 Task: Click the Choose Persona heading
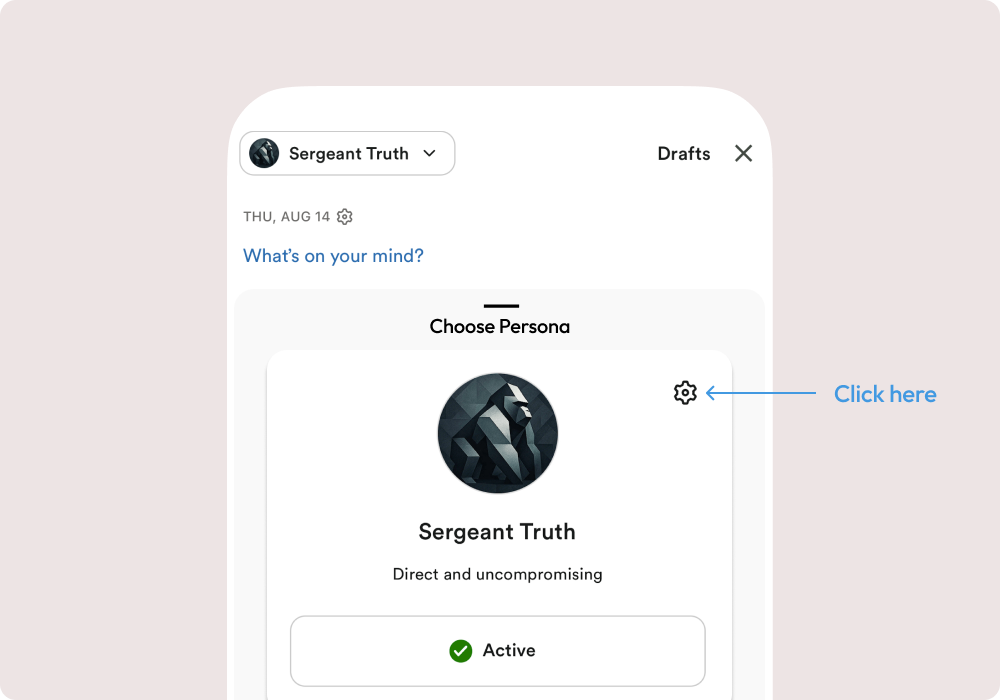tap(499, 327)
